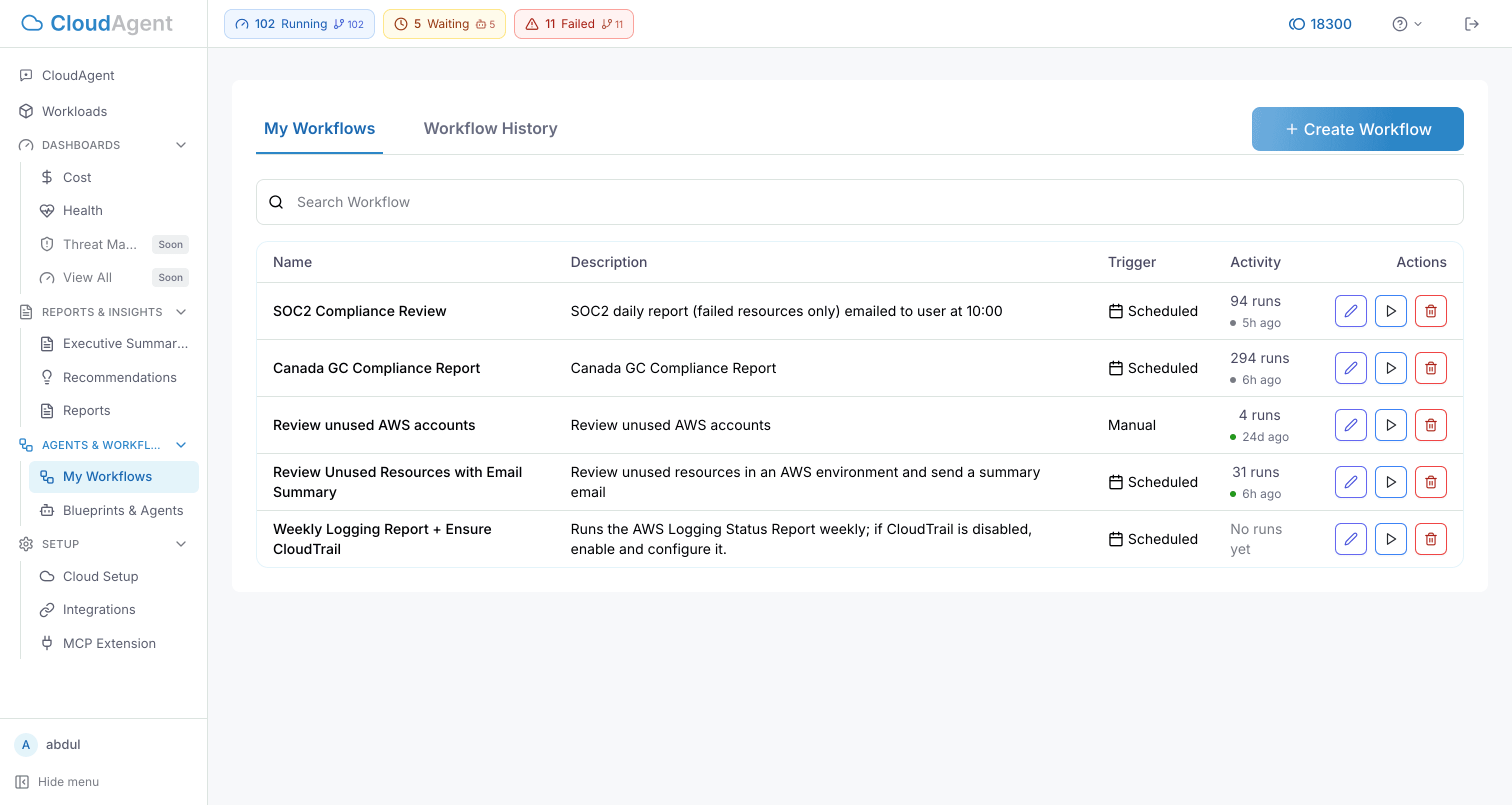
Task: Click the Create Workflow button
Action: click(1356, 128)
